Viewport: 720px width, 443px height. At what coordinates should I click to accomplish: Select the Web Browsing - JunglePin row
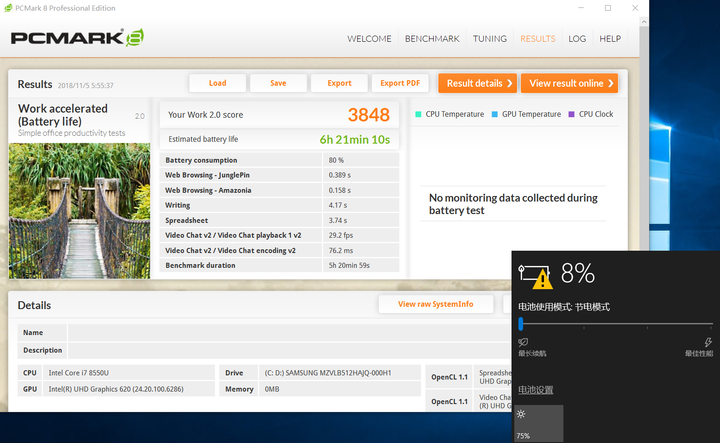(279, 175)
